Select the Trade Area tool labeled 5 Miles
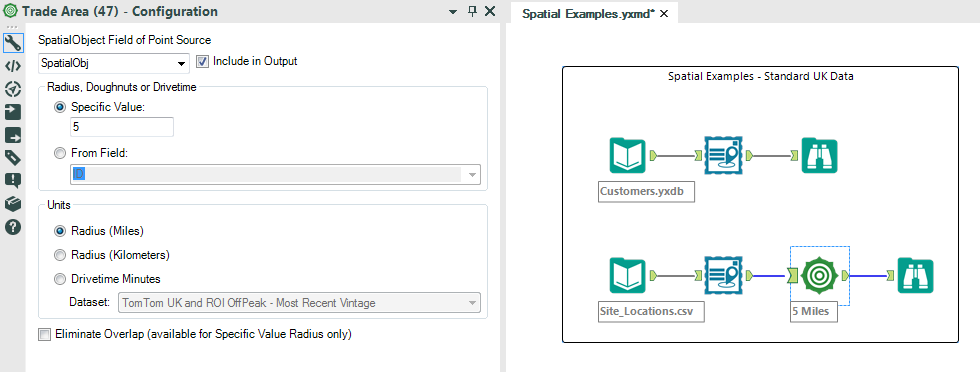 (819, 275)
